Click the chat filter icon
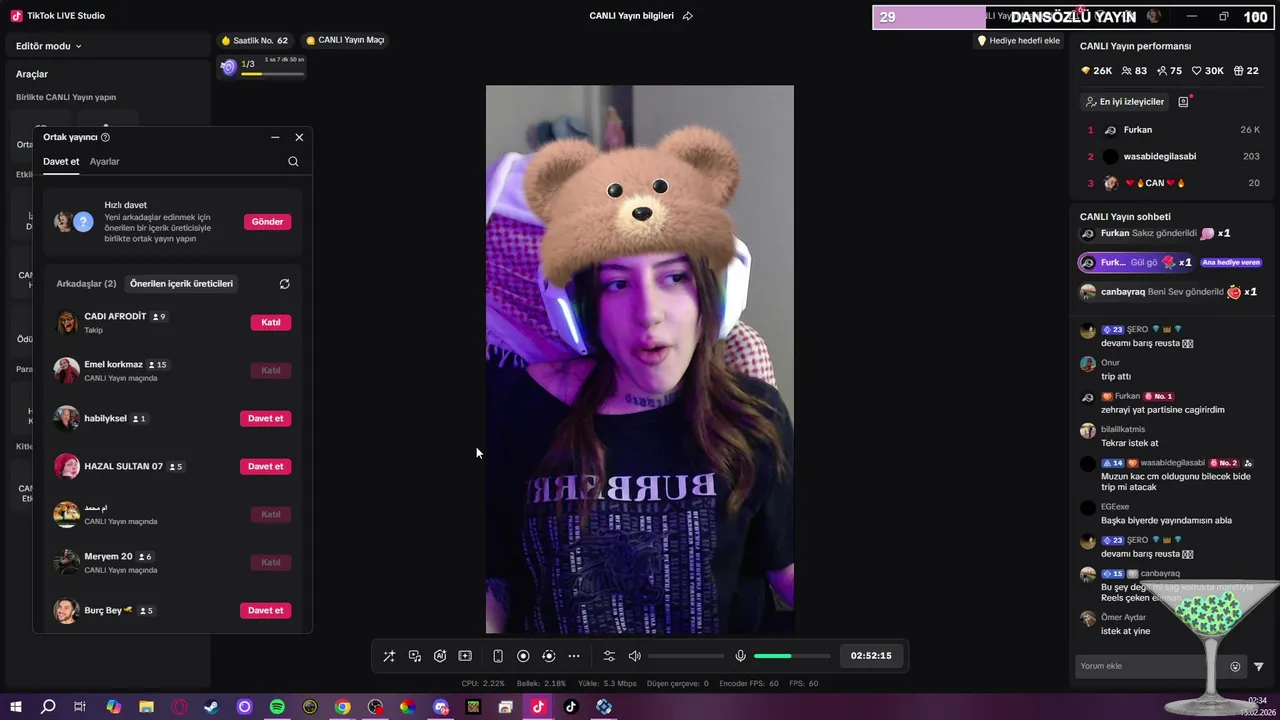Screen dimensions: 1280x720 [x=1259, y=667]
